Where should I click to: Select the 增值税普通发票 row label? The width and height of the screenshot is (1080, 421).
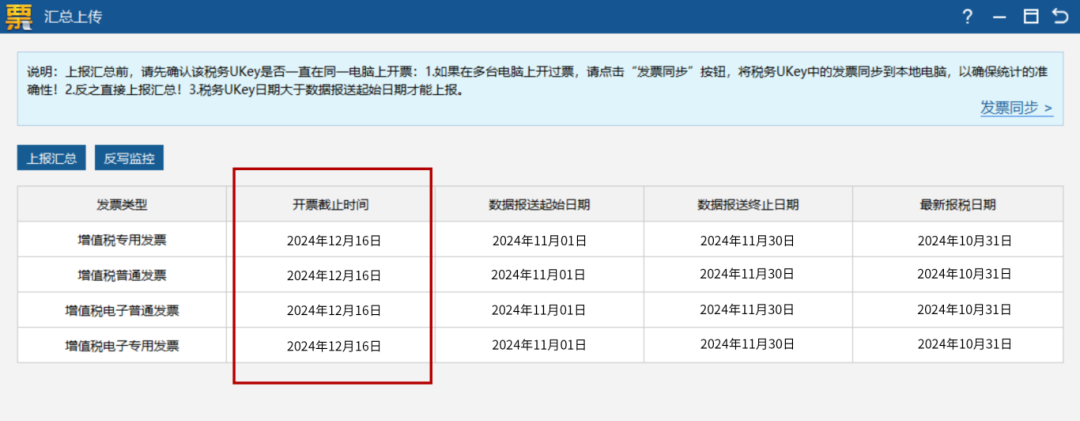click(x=122, y=275)
